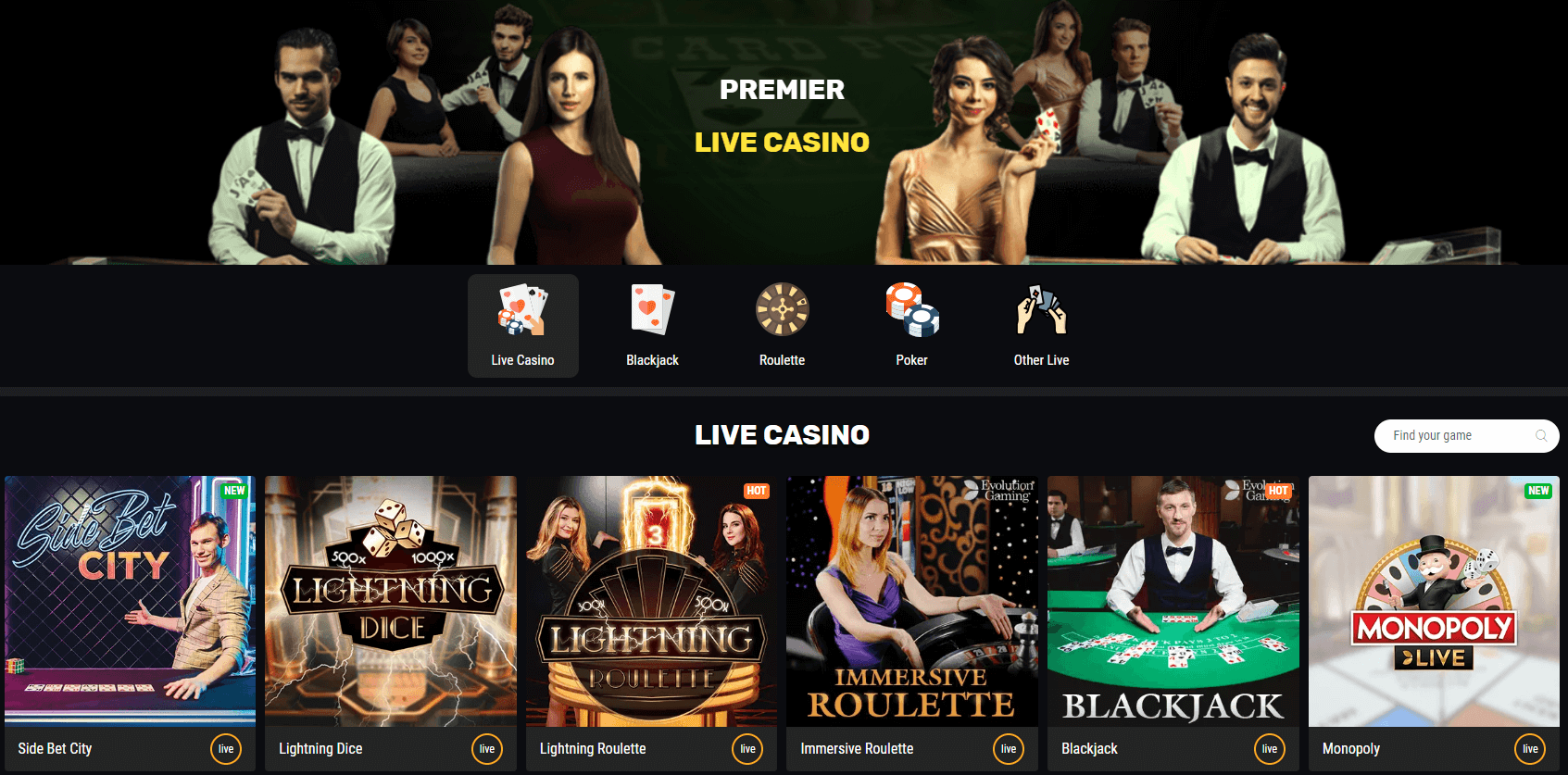The height and width of the screenshot is (775, 1568).
Task: Click the search magnifier icon
Action: point(1541,435)
